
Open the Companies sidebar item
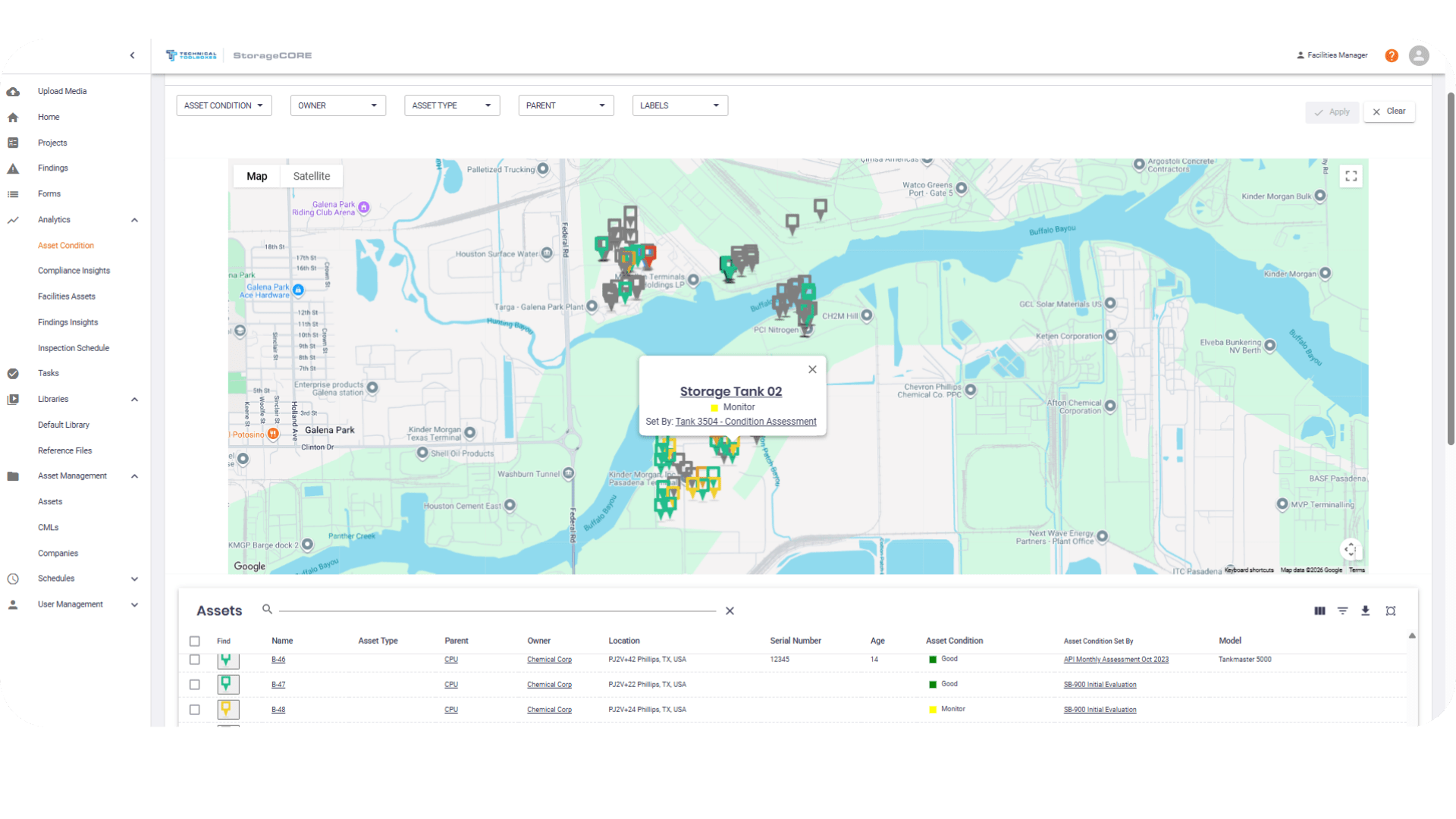coord(58,554)
